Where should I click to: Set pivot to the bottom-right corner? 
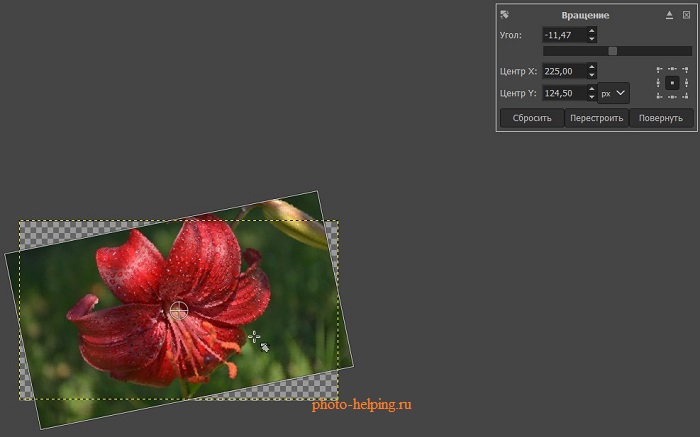tap(685, 96)
